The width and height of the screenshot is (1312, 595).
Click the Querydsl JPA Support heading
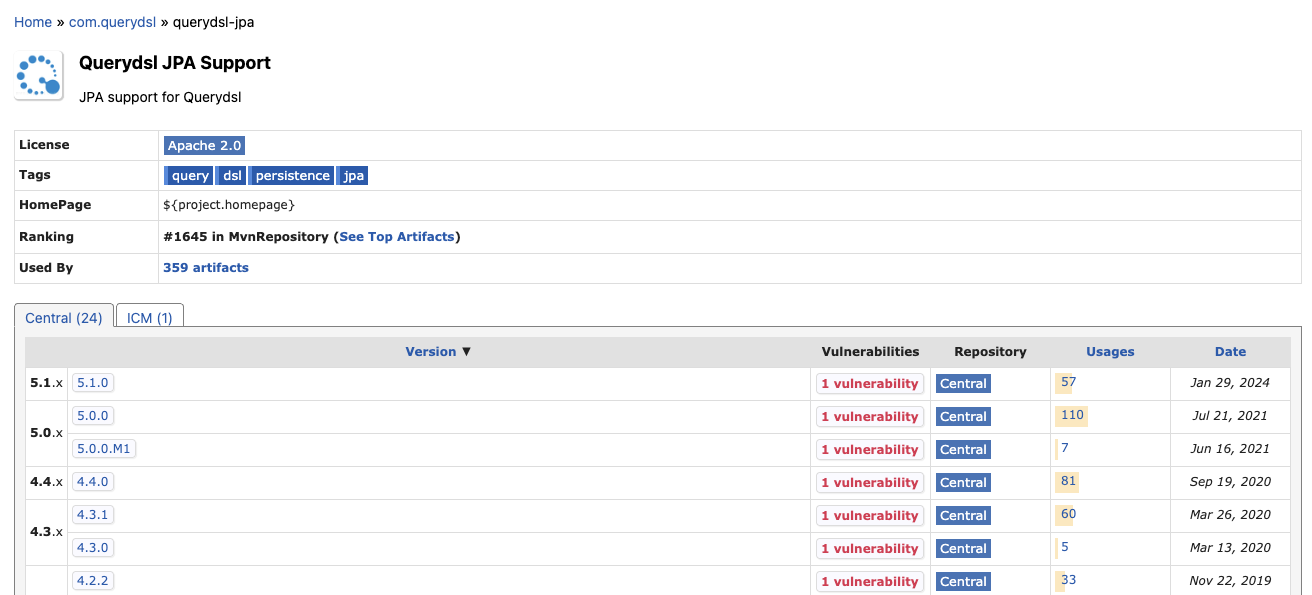[x=175, y=63]
